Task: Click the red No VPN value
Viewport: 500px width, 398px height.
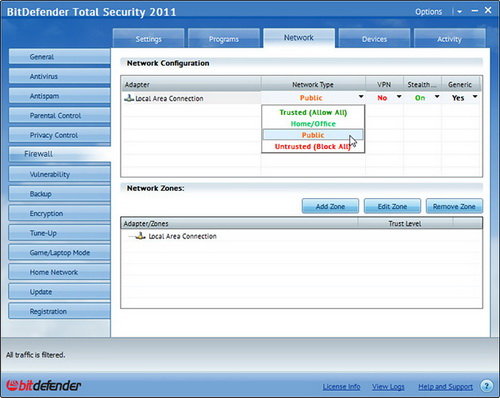Action: (382, 98)
